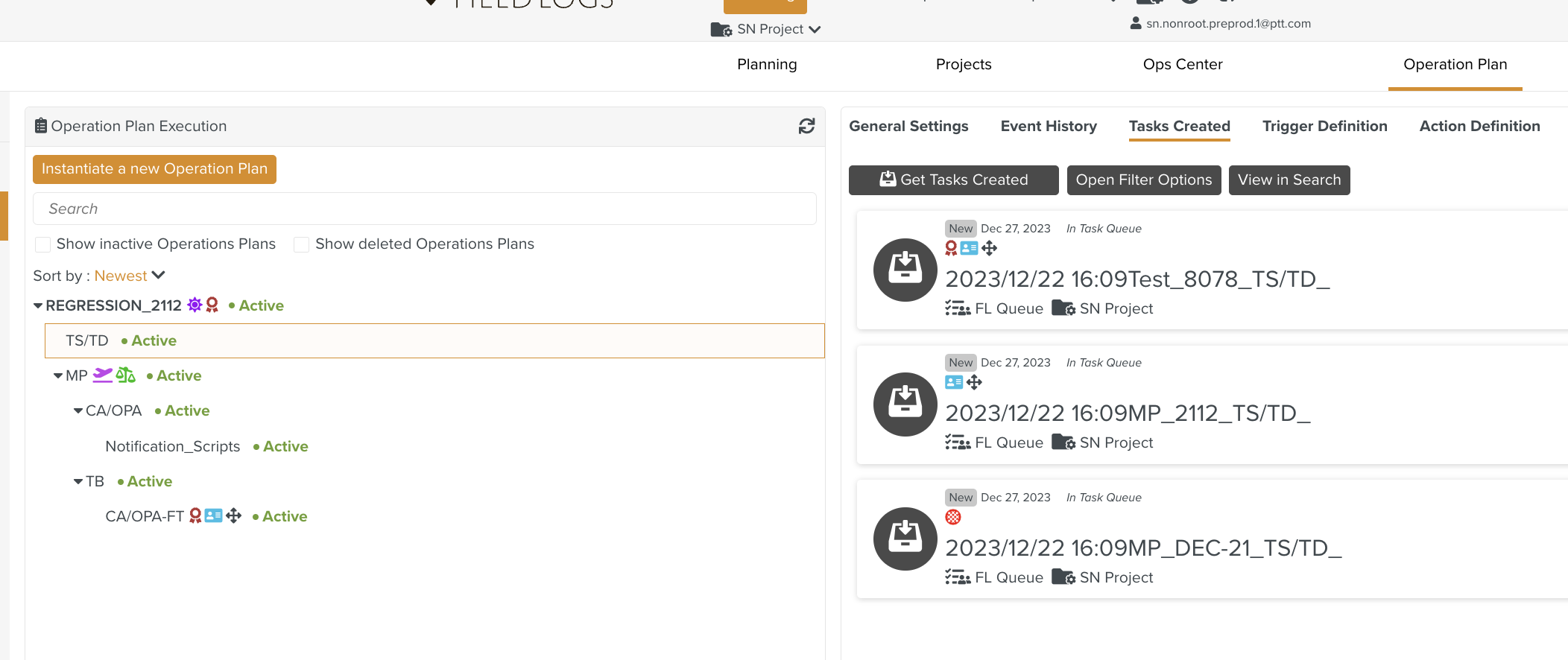
Task: Click the refresh icon in Operation Plan Execution
Action: click(x=806, y=127)
